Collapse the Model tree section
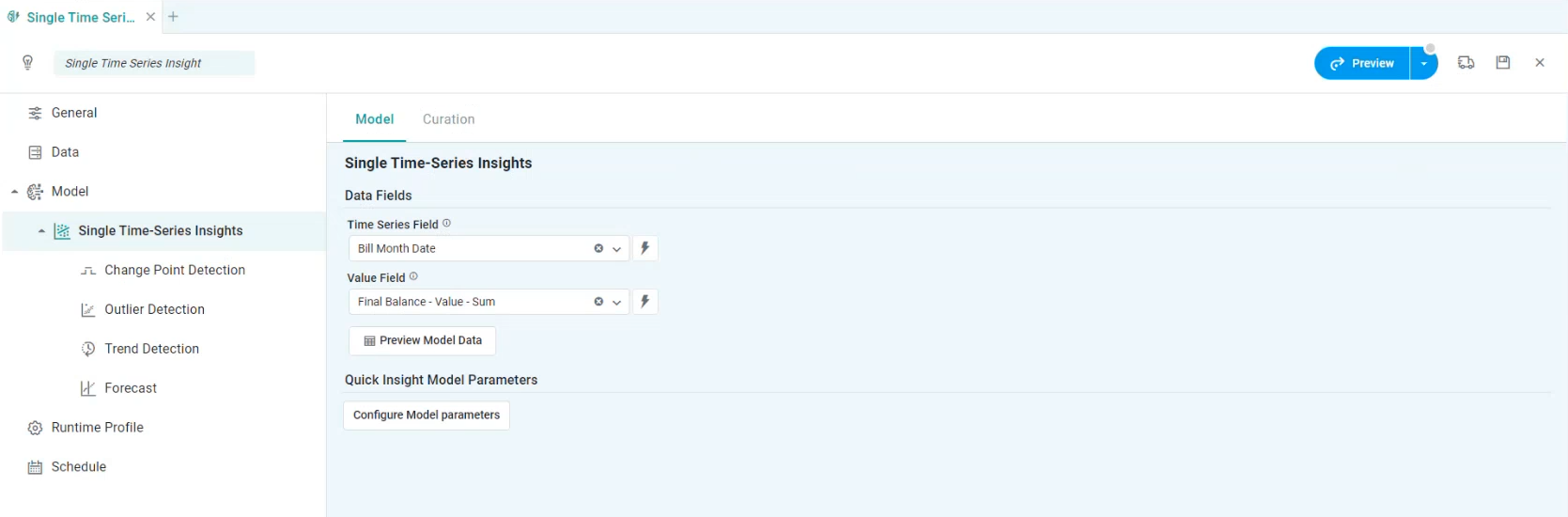 pyautogui.click(x=14, y=192)
